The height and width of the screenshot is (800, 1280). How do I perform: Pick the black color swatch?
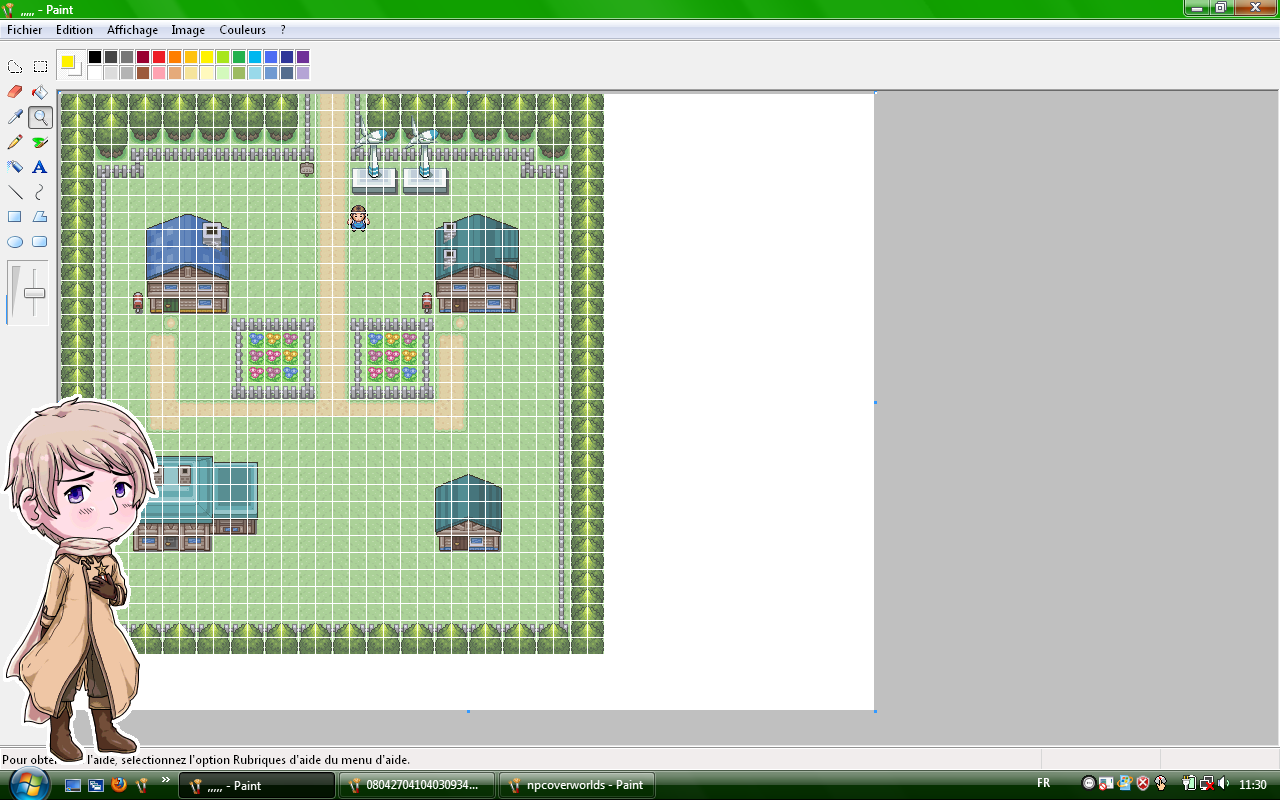click(x=95, y=57)
